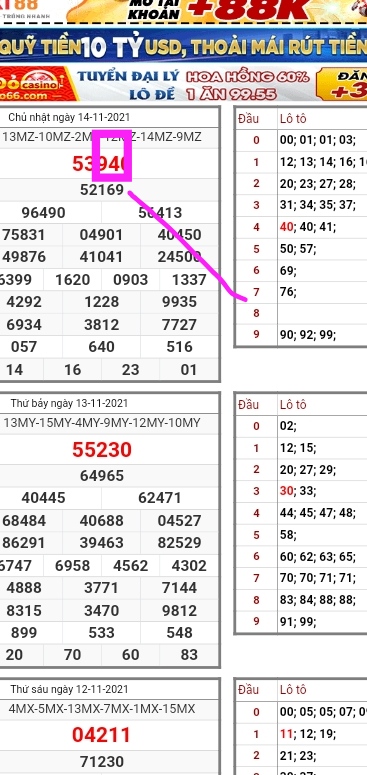Image resolution: width=367 pixels, height=775 pixels.
Task: Click the code row 13MY-15MY-4MY-9MY-12MY-10MY
Action: click(102, 423)
